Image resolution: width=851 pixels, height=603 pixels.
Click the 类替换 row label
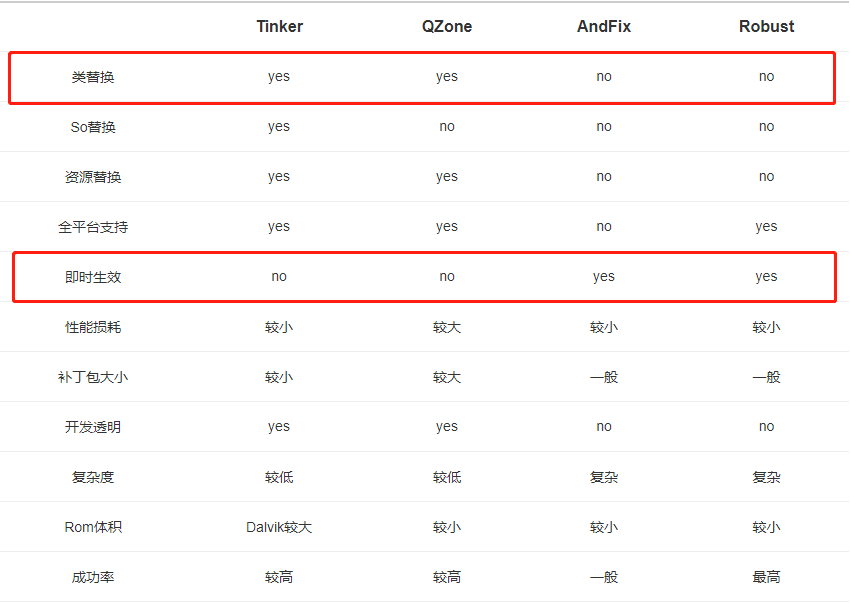coord(93,77)
